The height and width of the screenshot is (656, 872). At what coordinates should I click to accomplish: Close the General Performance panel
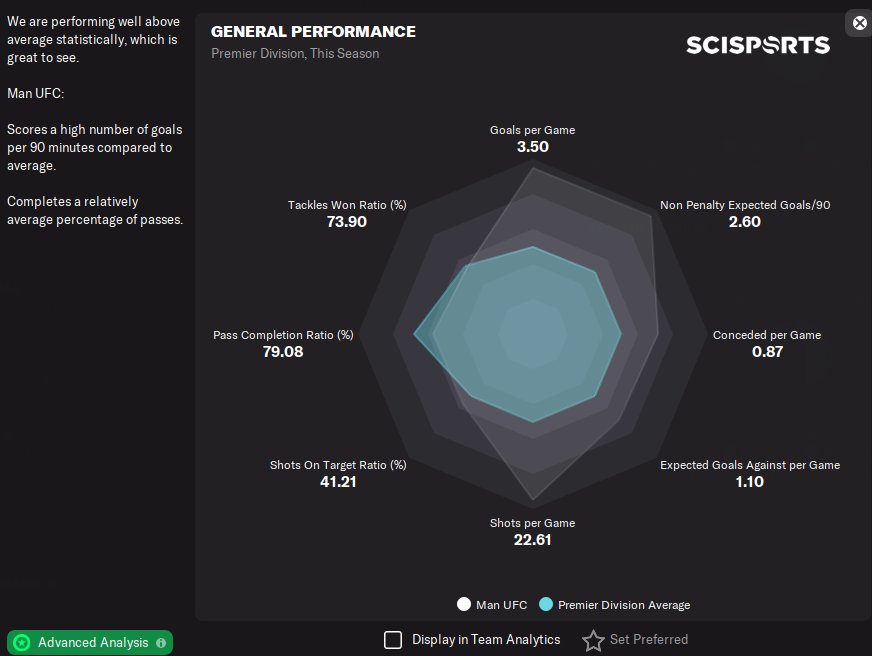click(x=859, y=23)
